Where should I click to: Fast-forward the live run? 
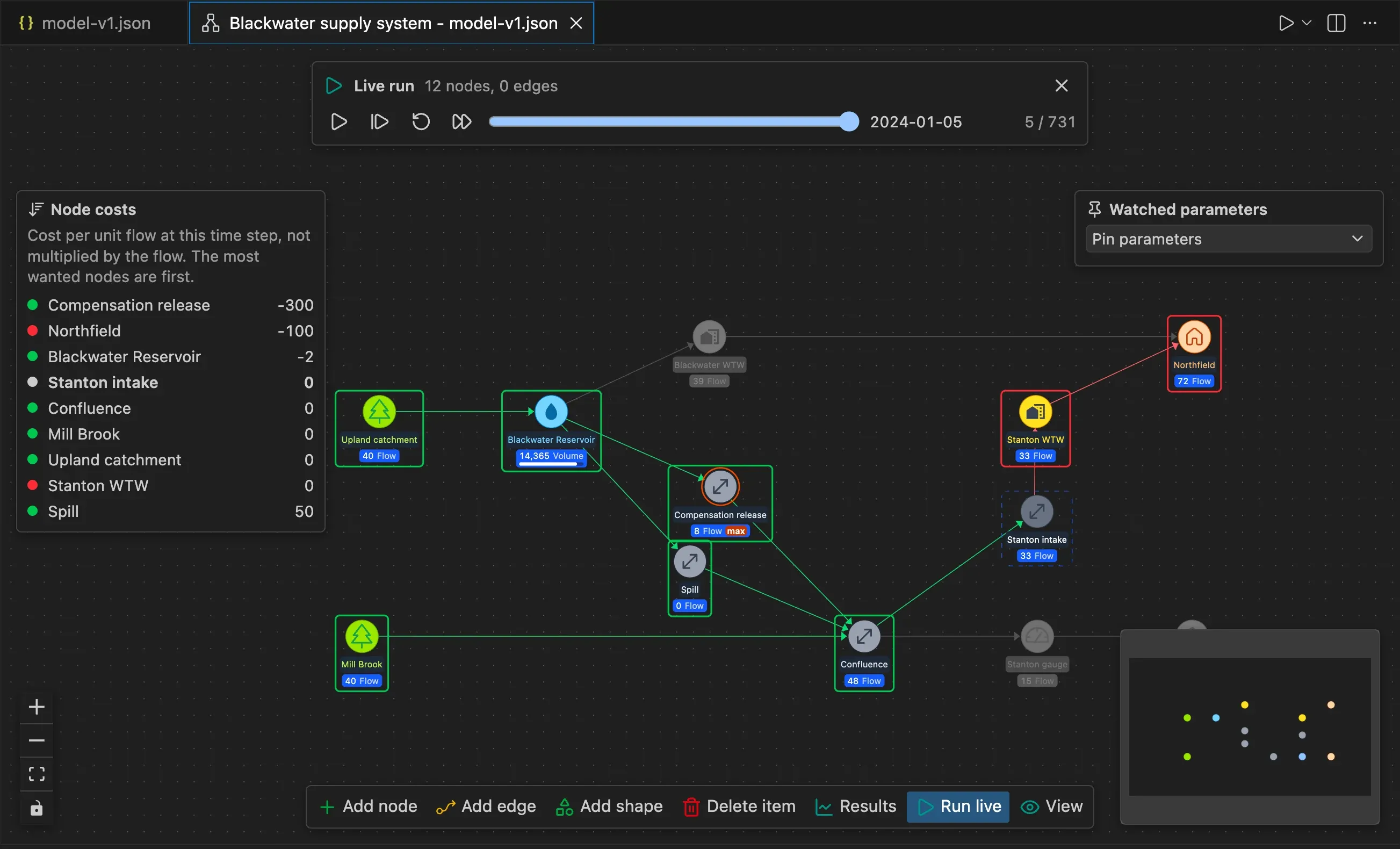(x=461, y=121)
